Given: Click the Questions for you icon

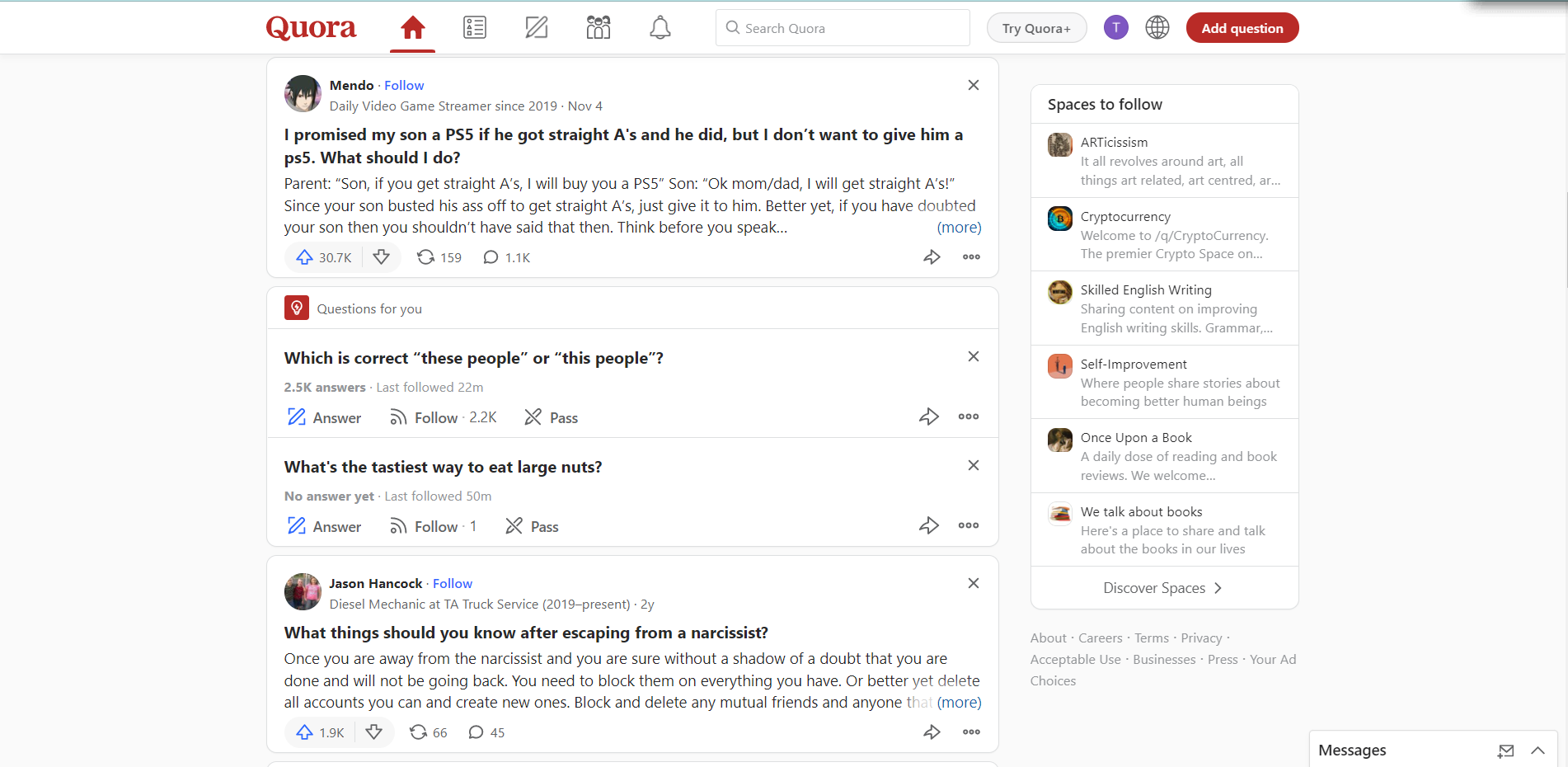Looking at the screenshot, I should 297,308.
